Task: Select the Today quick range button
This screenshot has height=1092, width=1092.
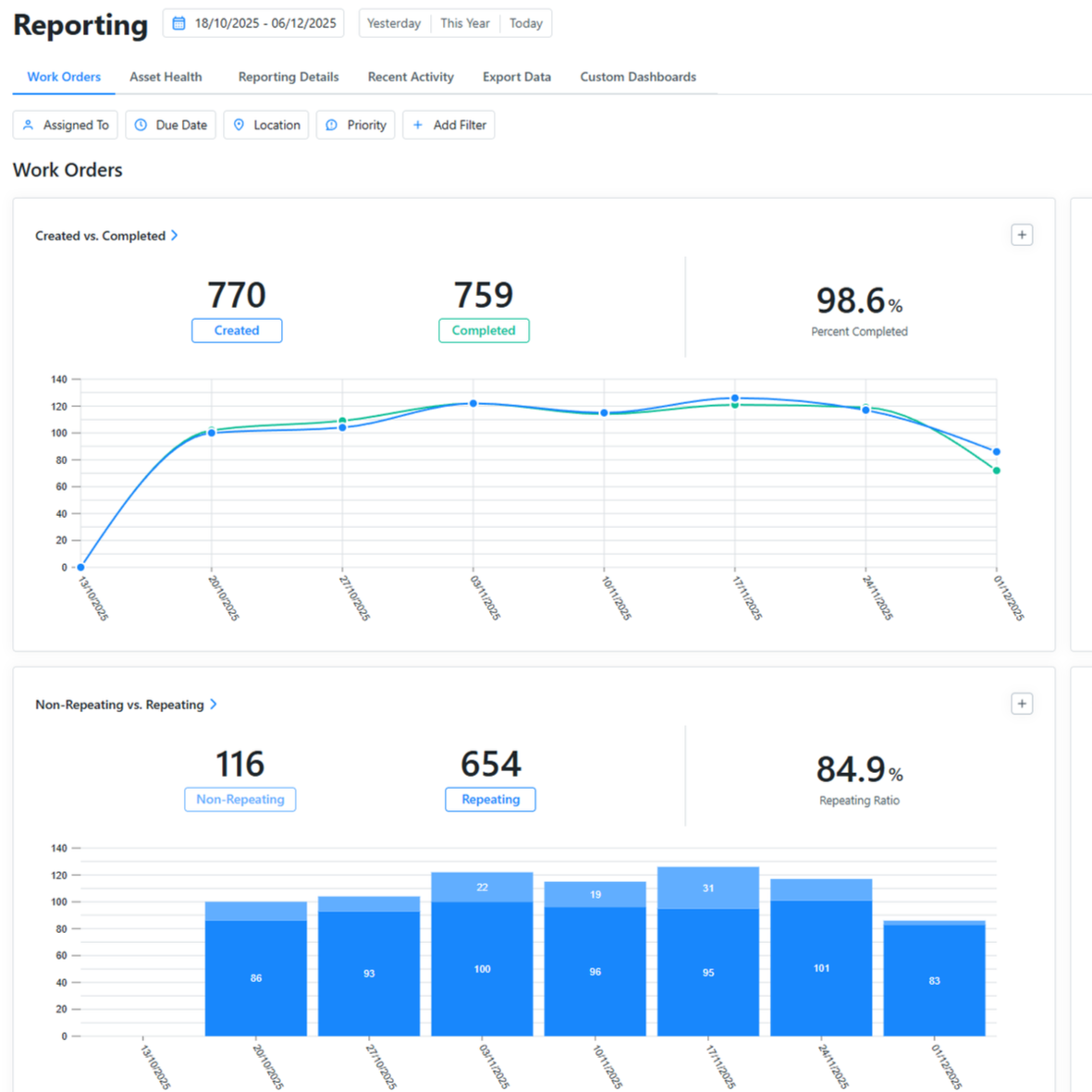Action: coord(525,23)
